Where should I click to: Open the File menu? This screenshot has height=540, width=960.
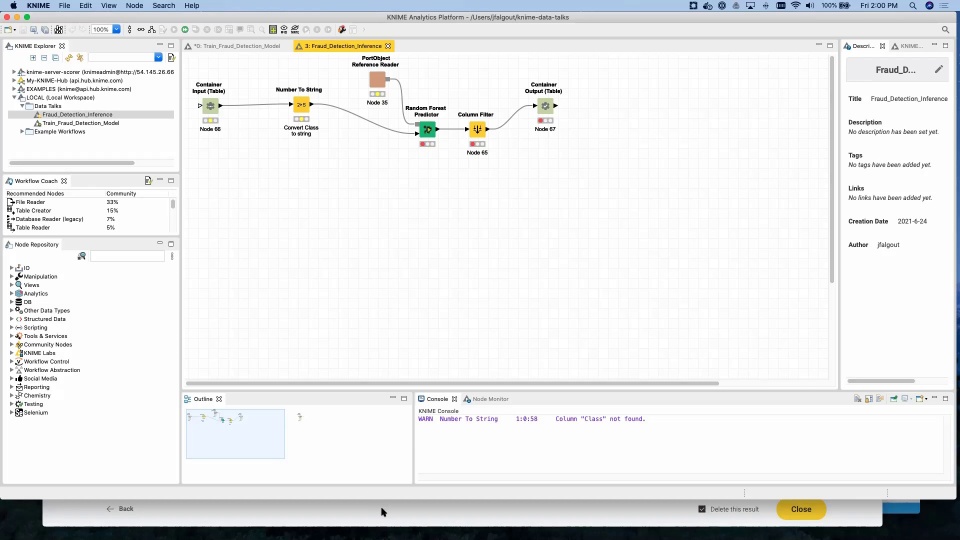(64, 6)
